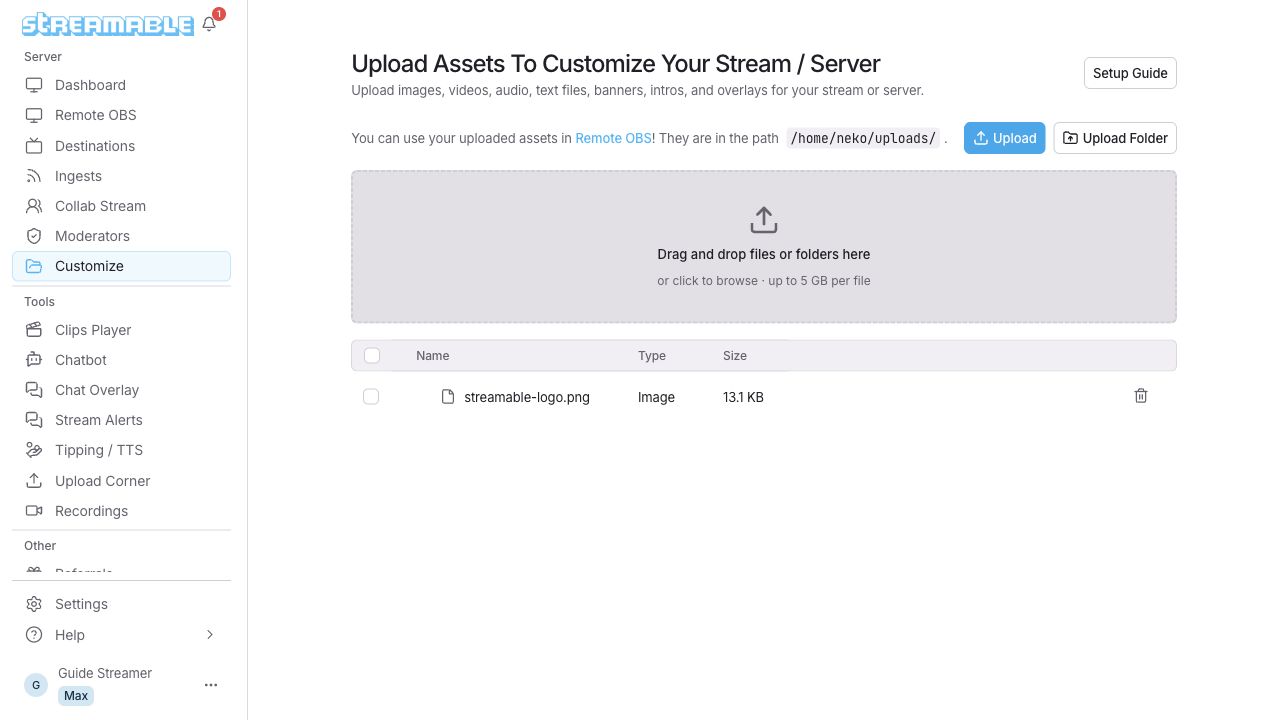Screen dimensions: 1280x720
Task: Open Dashboard in the sidebar
Action: 122,85
